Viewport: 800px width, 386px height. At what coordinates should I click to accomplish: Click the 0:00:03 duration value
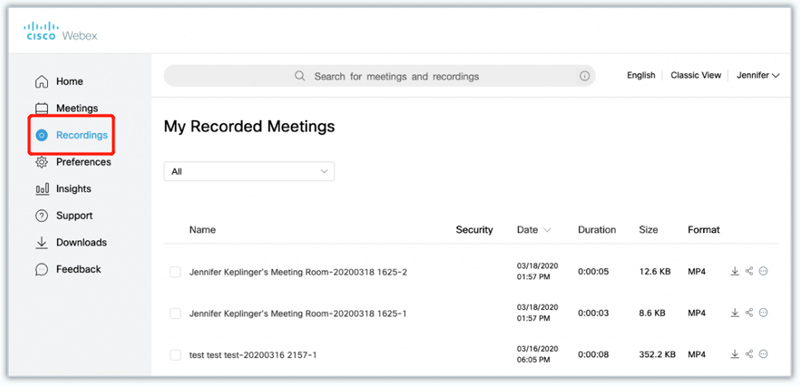click(x=593, y=313)
